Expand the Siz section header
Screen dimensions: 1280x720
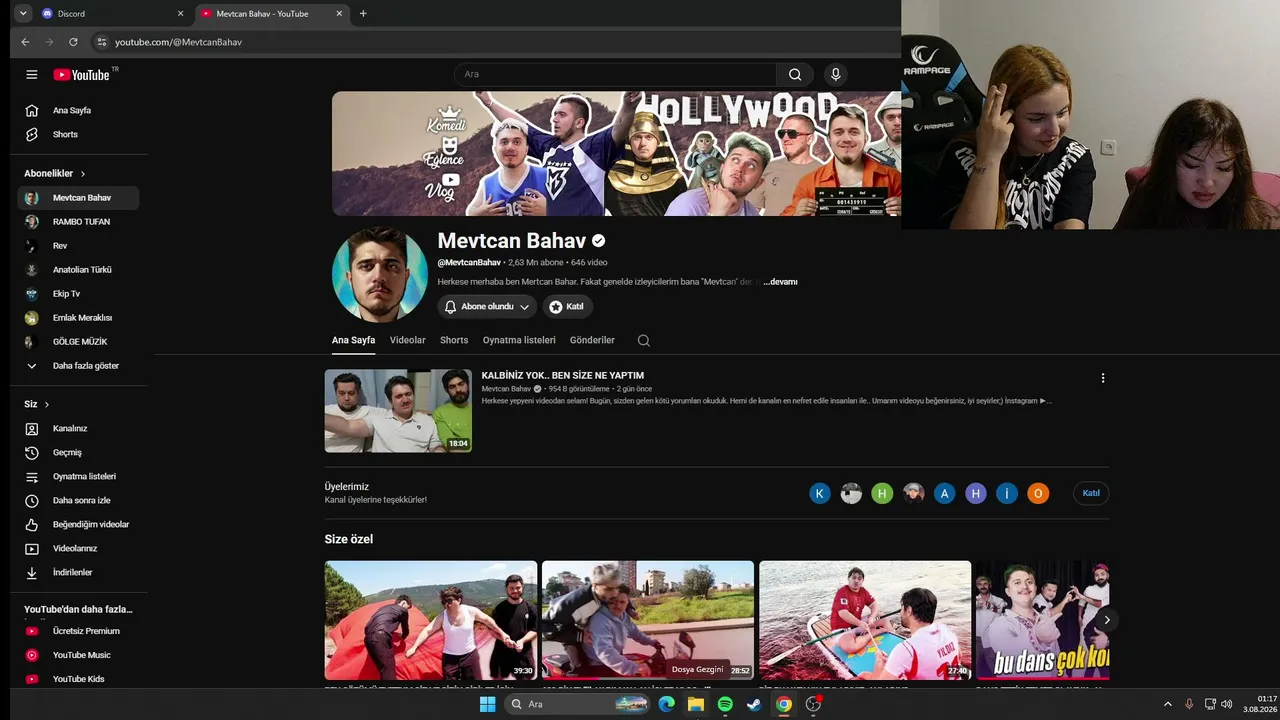pyautogui.click(x=37, y=404)
